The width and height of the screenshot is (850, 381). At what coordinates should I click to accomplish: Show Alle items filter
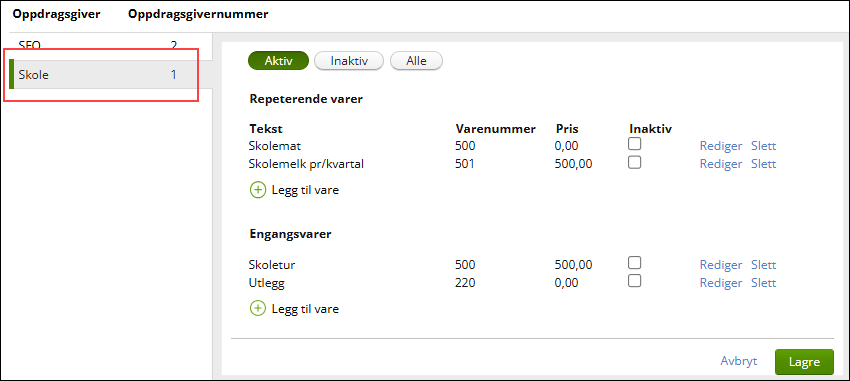[416, 61]
